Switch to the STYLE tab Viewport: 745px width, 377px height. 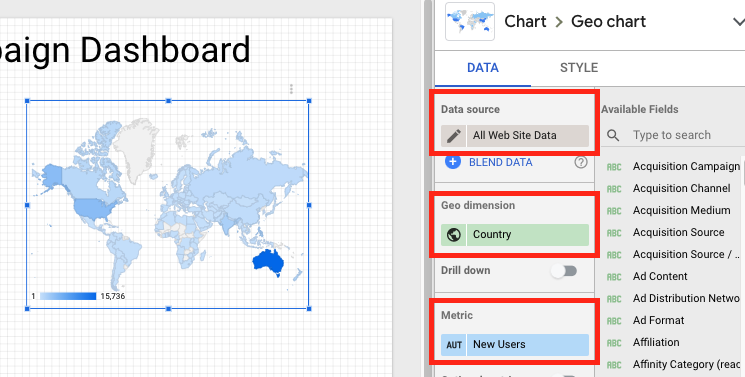click(x=579, y=68)
